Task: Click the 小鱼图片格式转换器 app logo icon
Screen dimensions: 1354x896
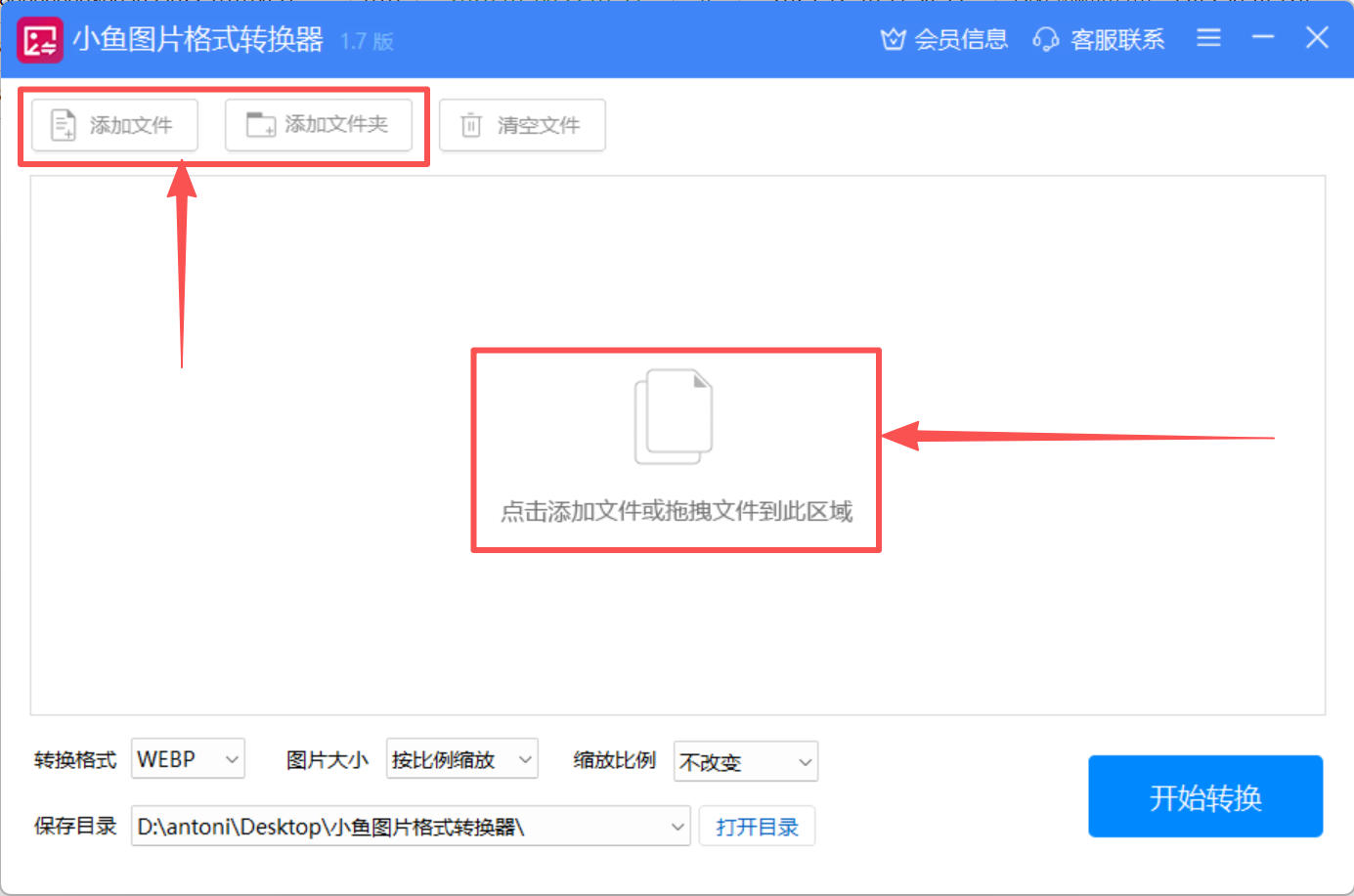Action: 40,40
